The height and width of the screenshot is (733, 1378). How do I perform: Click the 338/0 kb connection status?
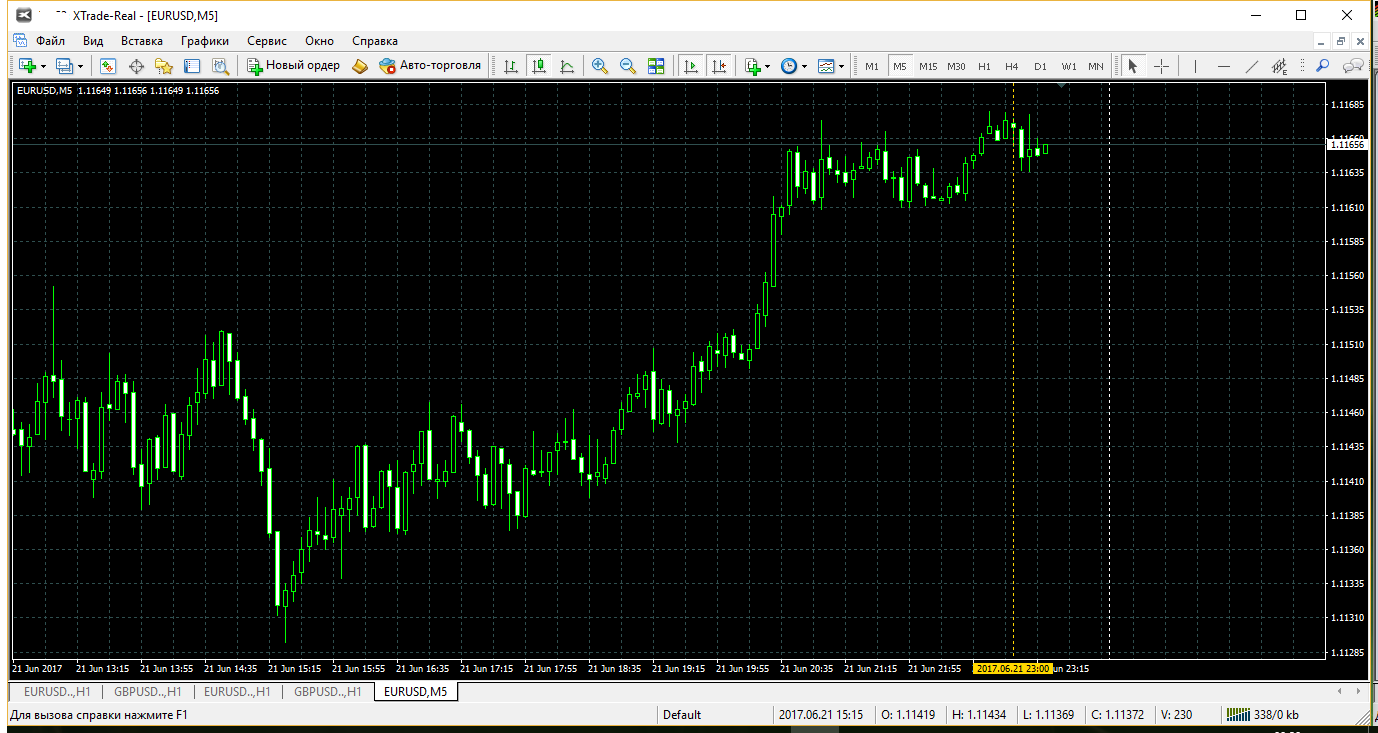click(x=1263, y=715)
